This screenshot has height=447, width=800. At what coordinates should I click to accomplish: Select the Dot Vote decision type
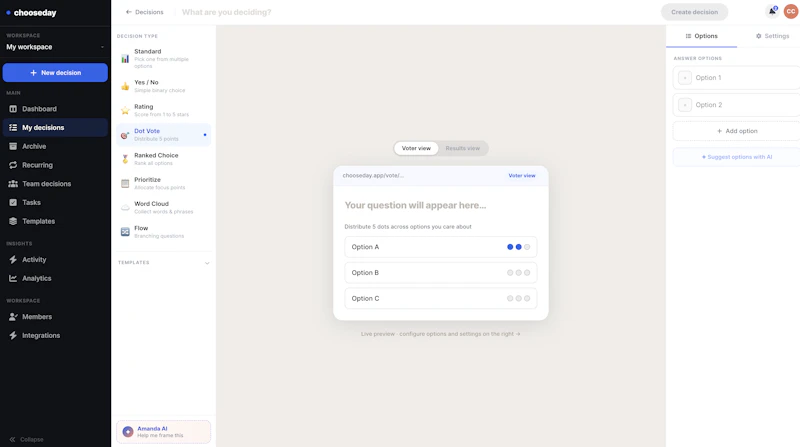click(x=163, y=135)
